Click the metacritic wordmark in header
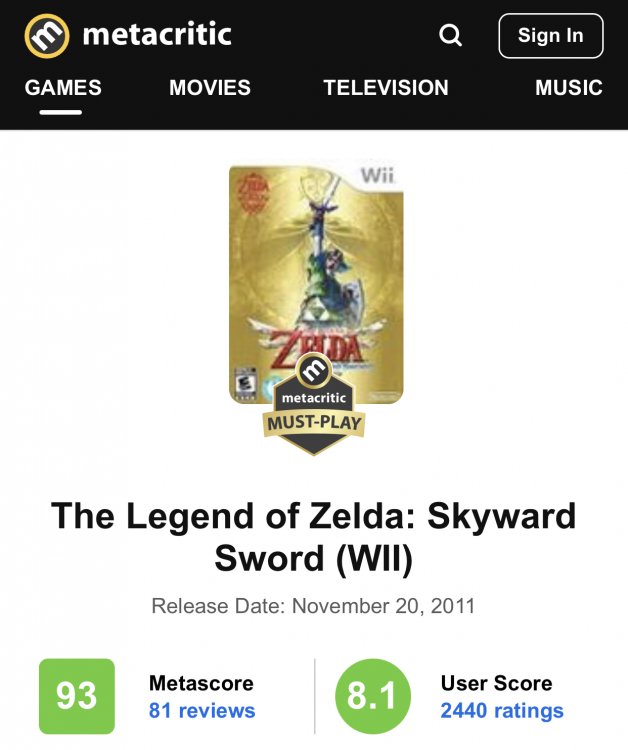Screen dimensions: 628x750 [157, 34]
